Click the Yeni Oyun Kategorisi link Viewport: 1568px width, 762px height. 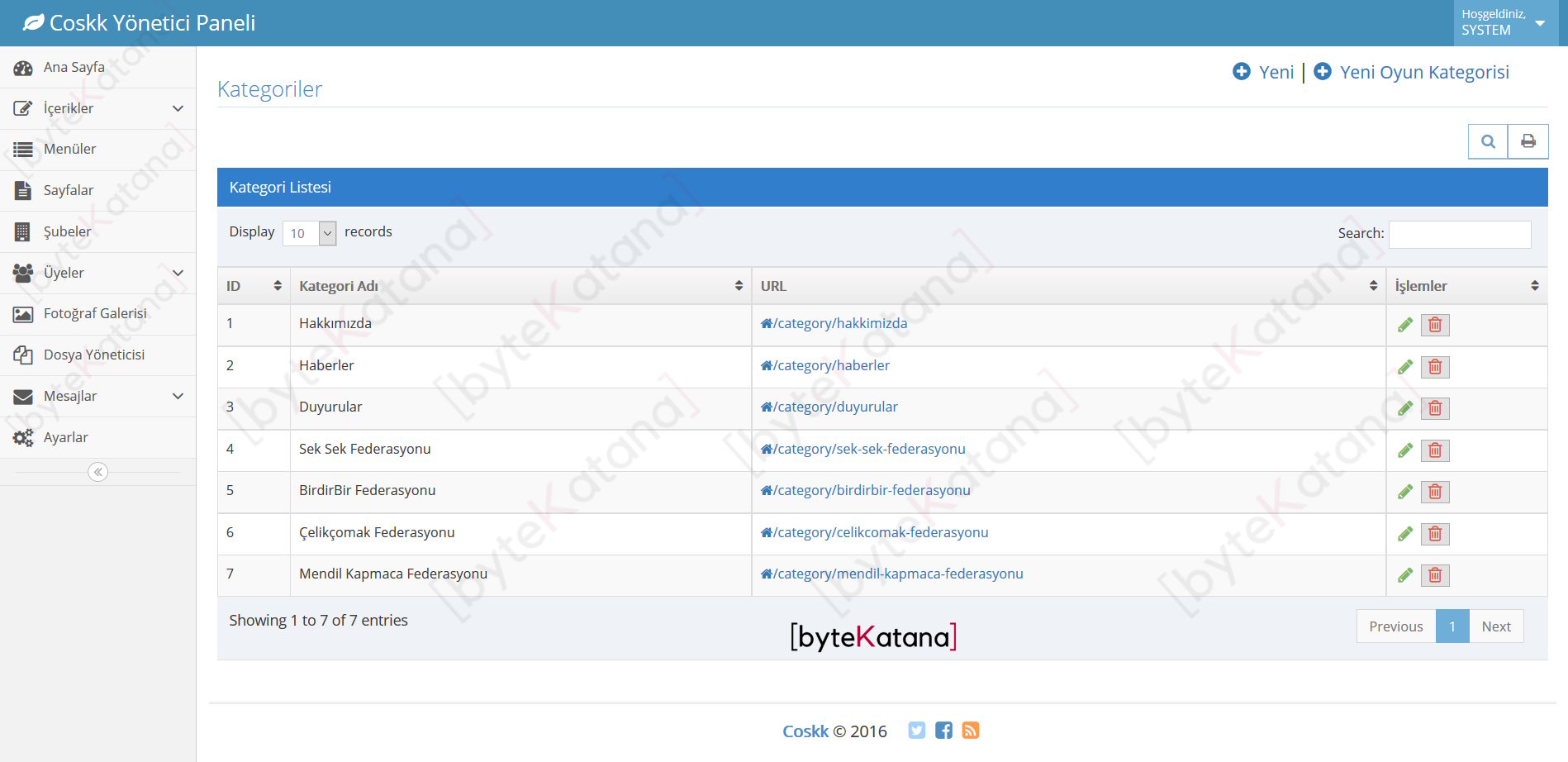1423,72
